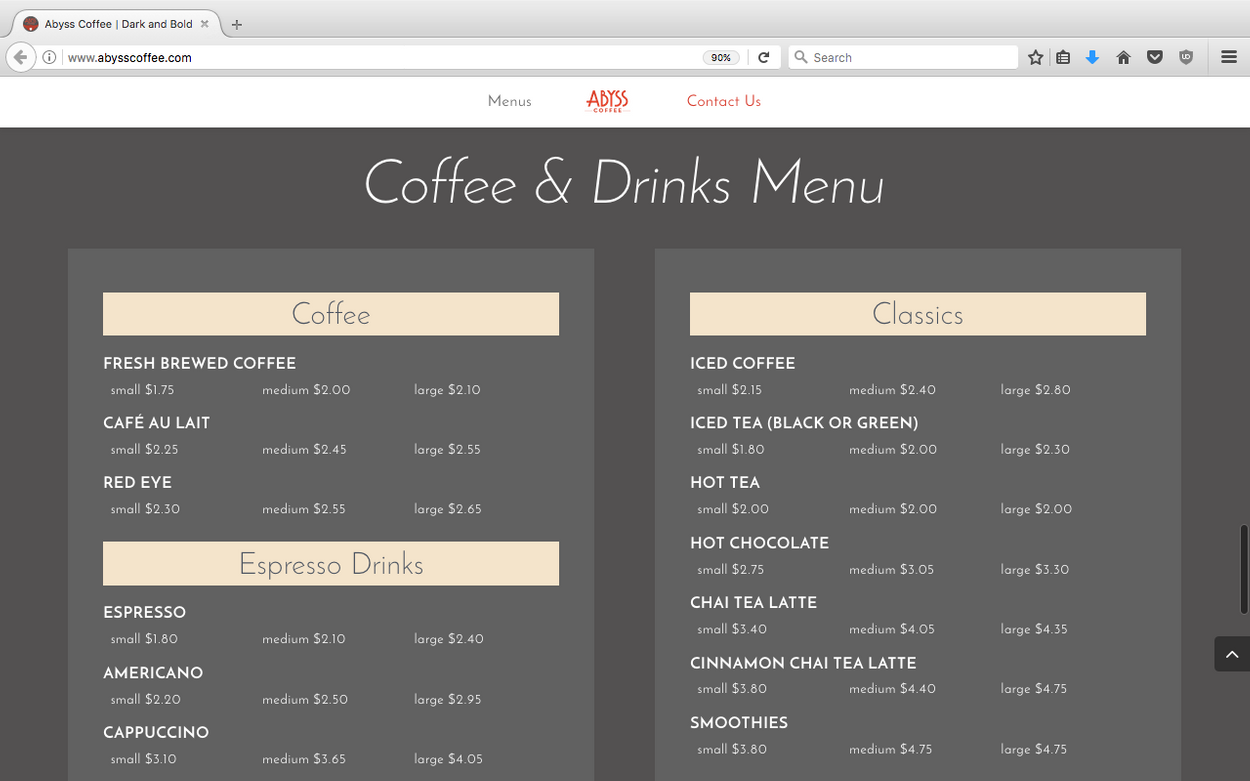The width and height of the screenshot is (1250, 781).
Task: Open downloads via the blue arrow icon
Action: point(1092,58)
